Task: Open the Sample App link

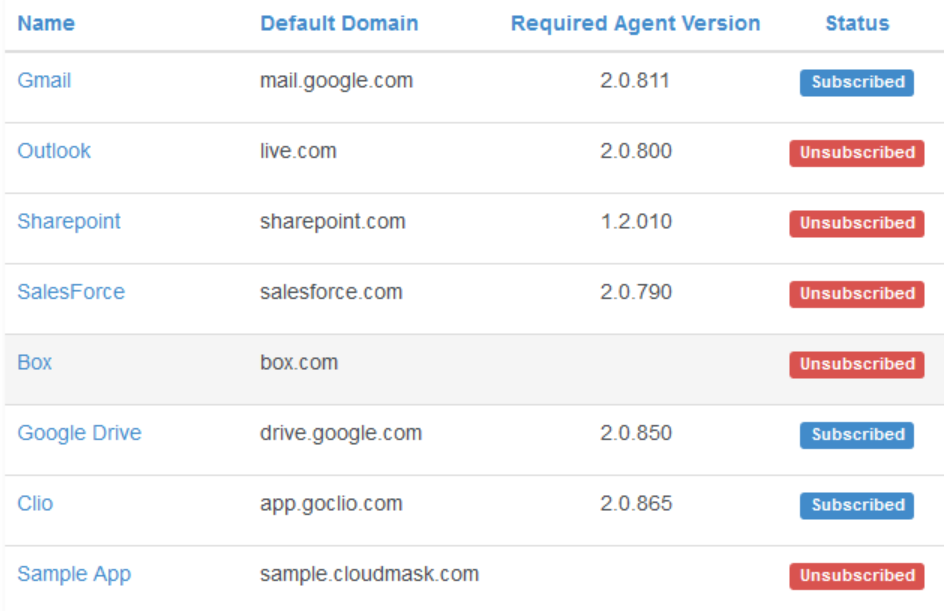Action: [74, 574]
